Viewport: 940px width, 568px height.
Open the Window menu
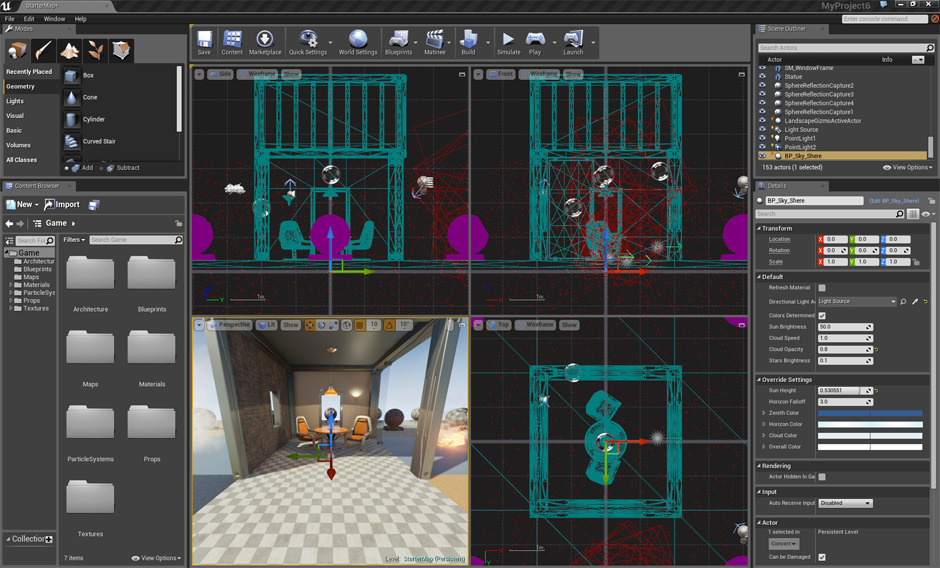(x=54, y=18)
